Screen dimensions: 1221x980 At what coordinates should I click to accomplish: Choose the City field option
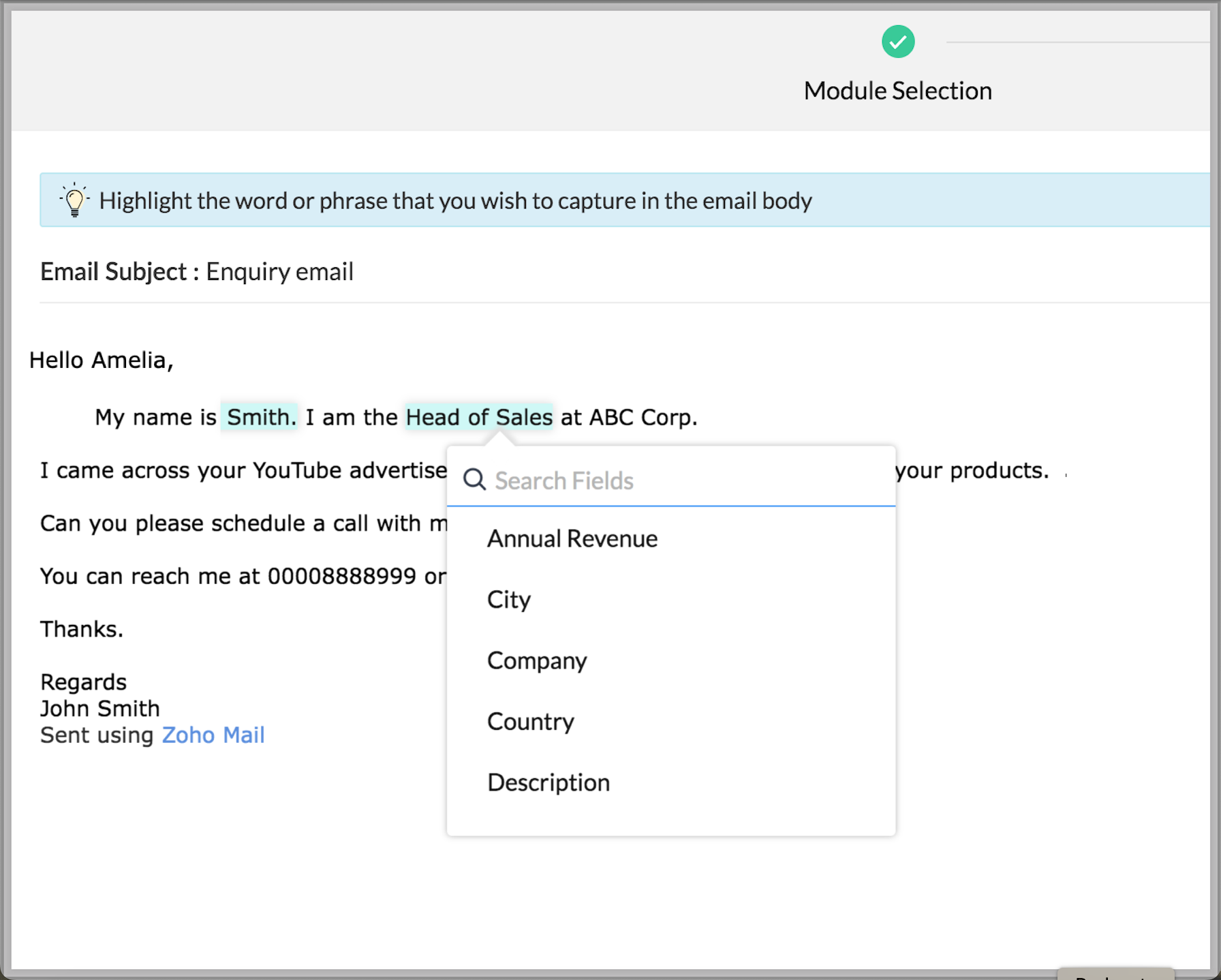pyautogui.click(x=508, y=600)
